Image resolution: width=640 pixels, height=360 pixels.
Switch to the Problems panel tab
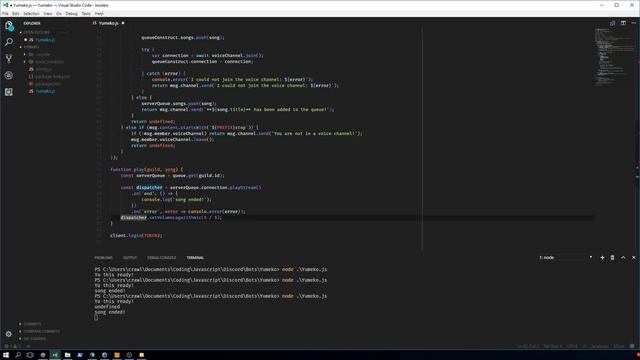point(103,258)
